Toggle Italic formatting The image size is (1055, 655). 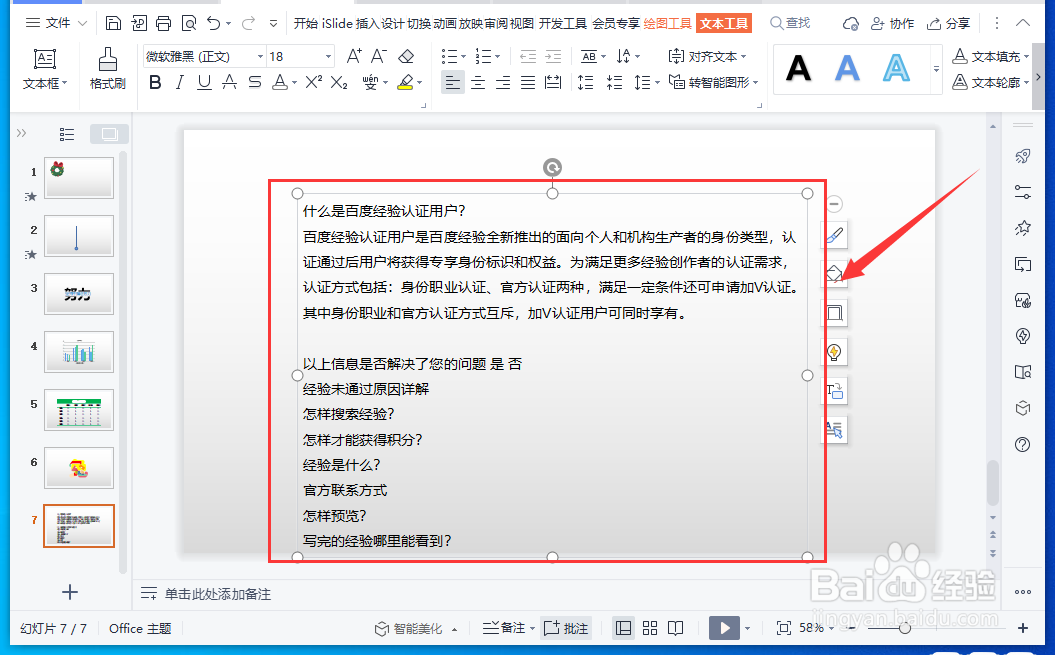point(180,82)
